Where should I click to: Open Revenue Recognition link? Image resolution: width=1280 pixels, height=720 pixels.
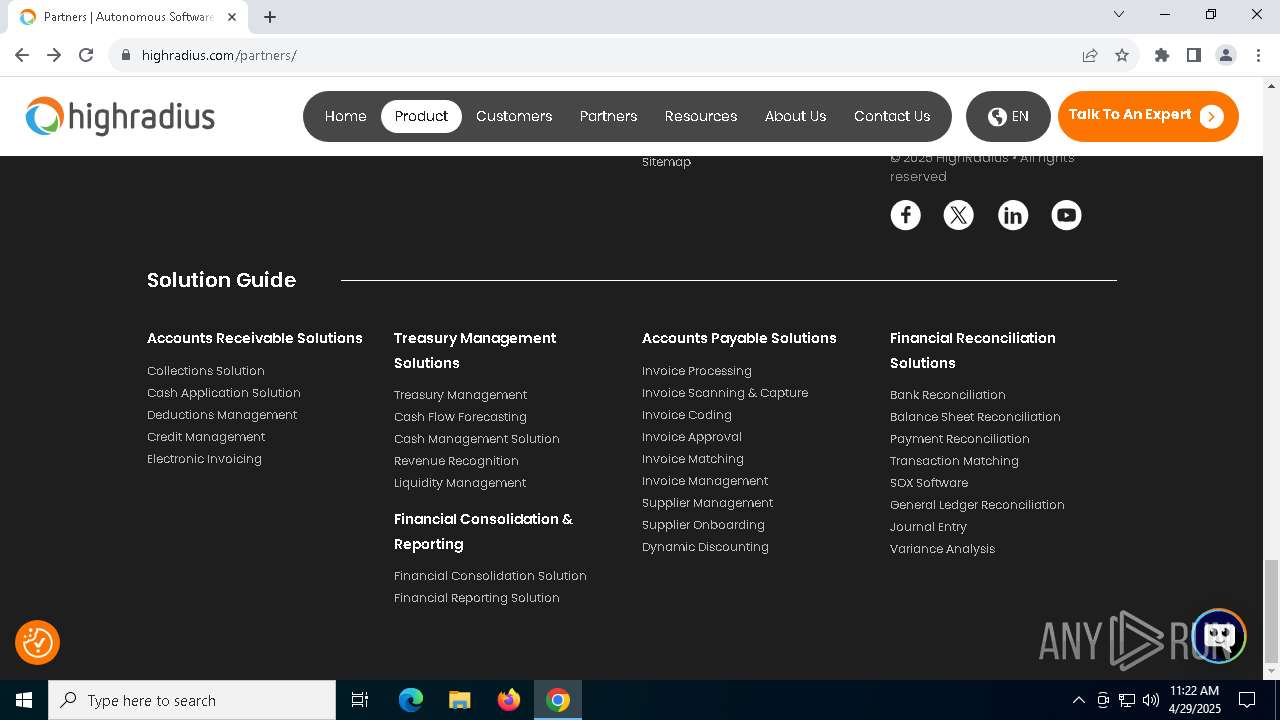pos(456,461)
